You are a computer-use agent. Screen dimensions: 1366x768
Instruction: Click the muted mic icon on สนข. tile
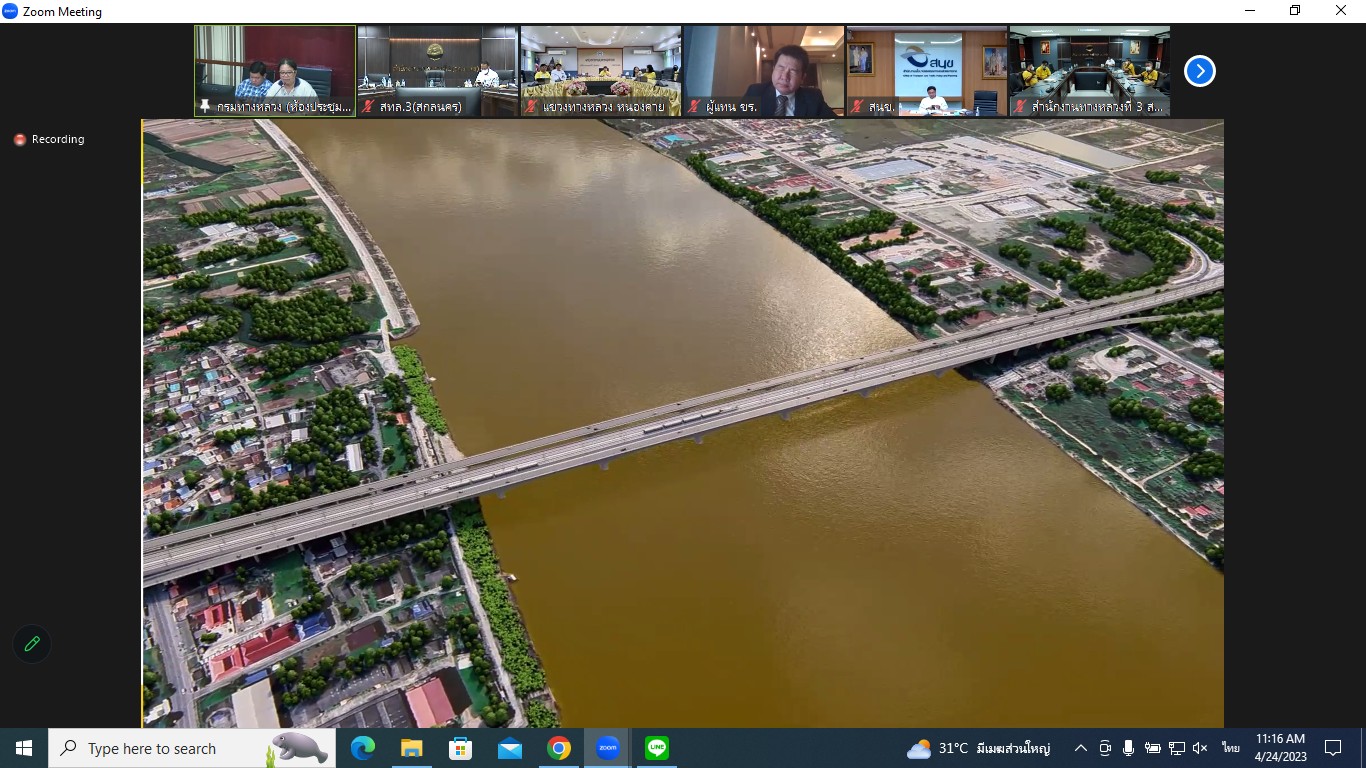coord(857,107)
